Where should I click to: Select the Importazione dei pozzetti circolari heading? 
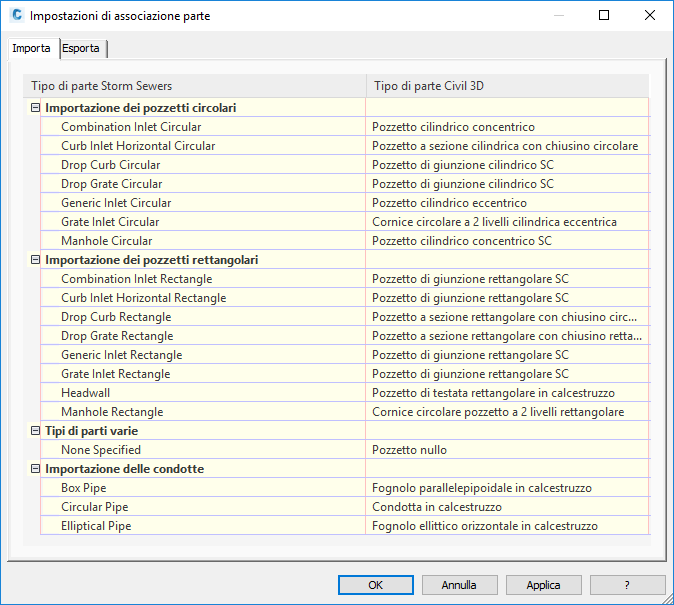coord(141,107)
